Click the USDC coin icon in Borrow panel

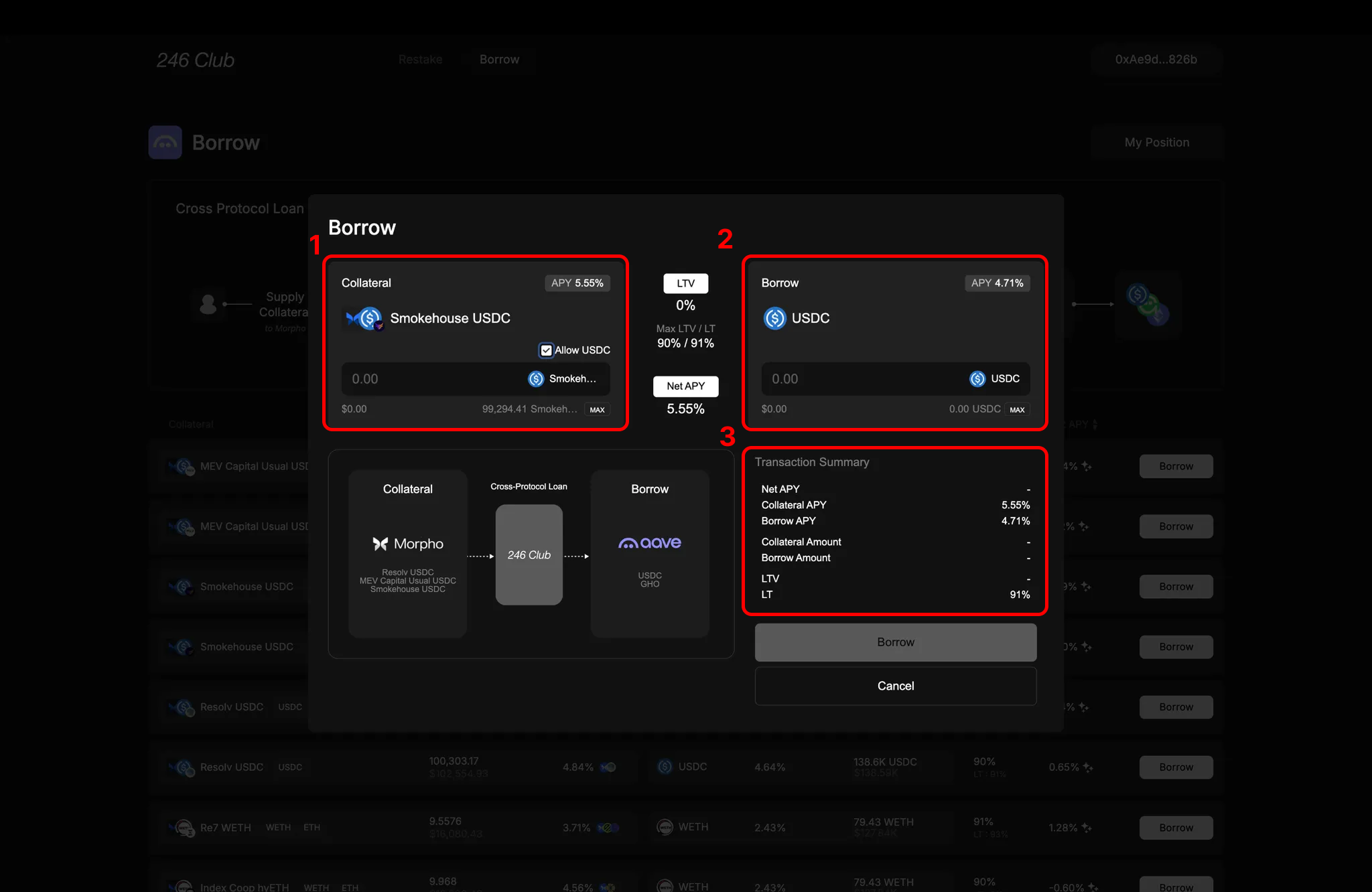coord(774,318)
